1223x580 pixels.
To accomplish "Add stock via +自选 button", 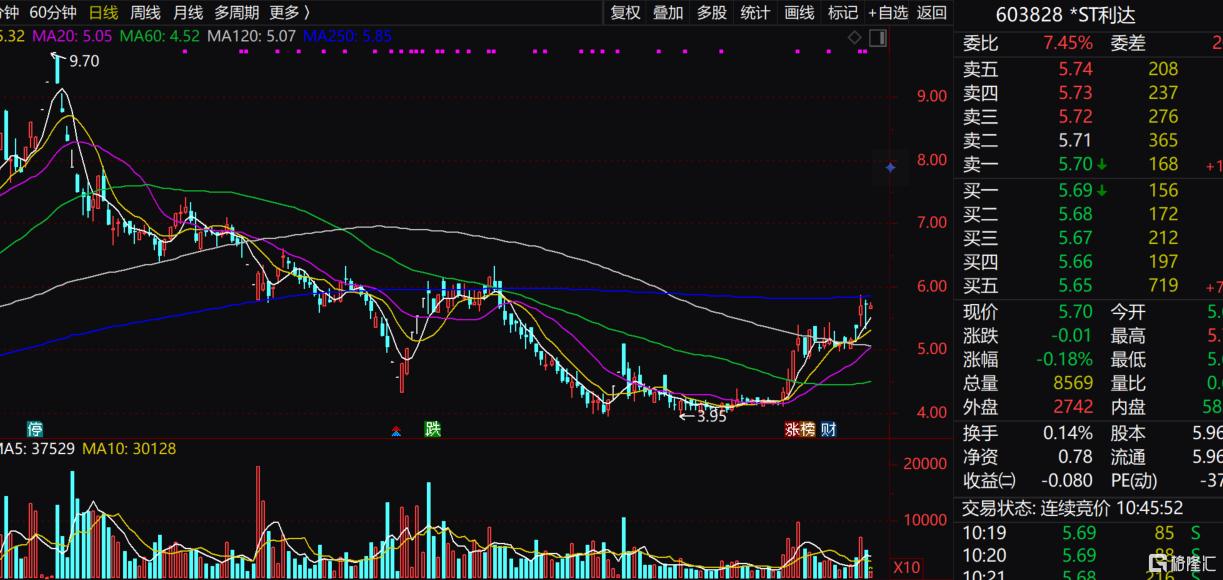I will click(888, 12).
